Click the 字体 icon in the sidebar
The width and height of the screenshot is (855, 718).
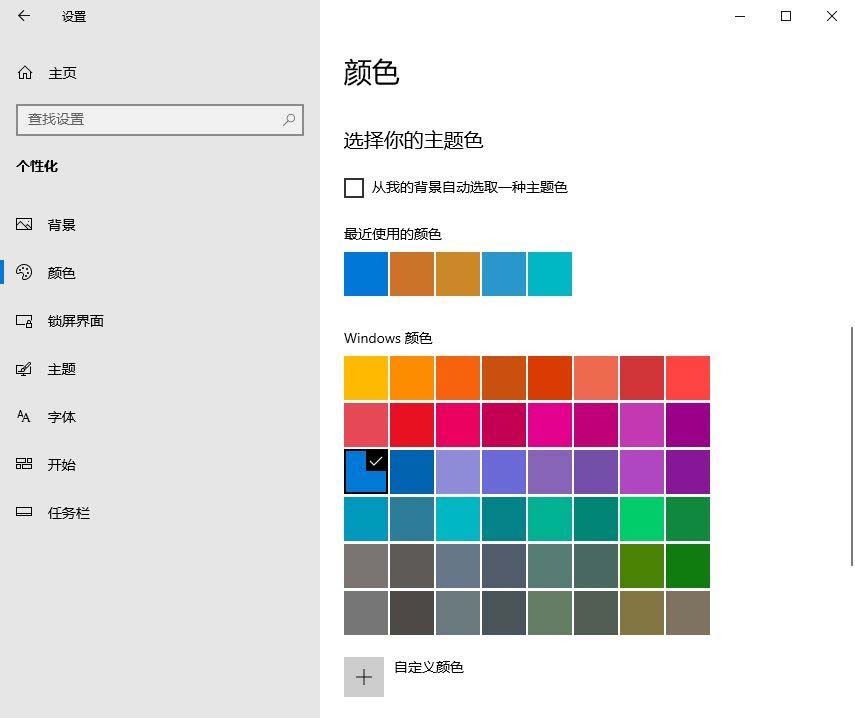point(24,417)
